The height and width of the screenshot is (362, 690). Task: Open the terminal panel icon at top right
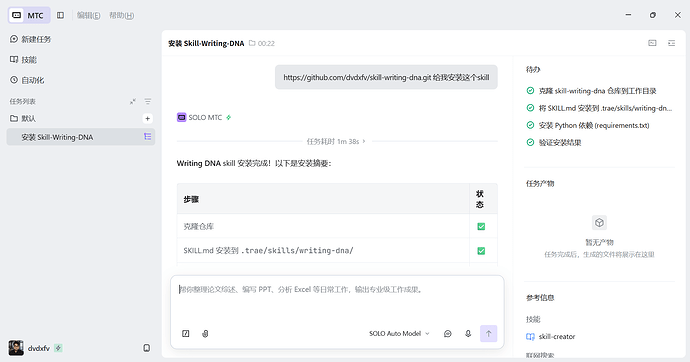[x=652, y=43]
